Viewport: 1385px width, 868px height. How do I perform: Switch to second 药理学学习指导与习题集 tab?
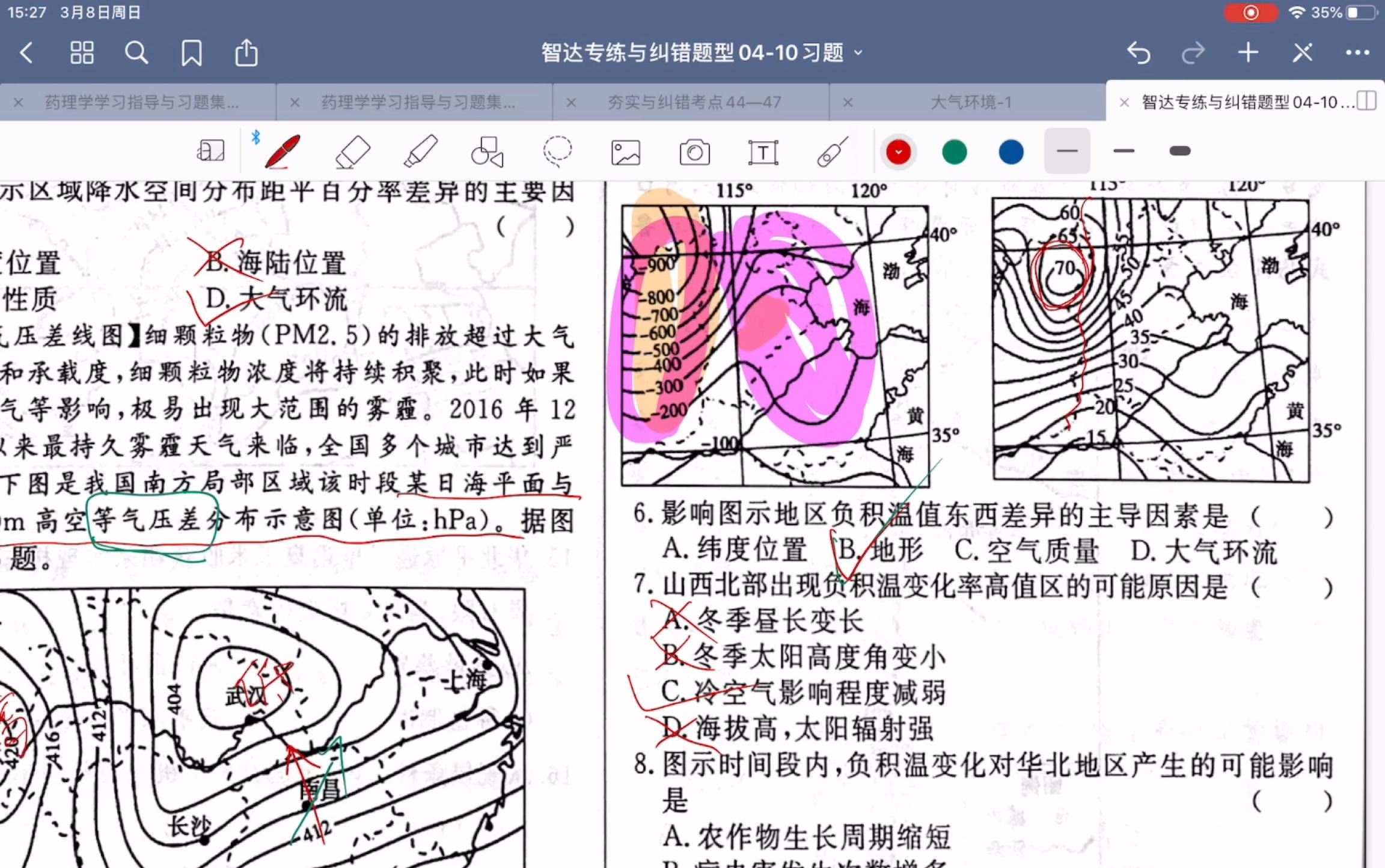pyautogui.click(x=418, y=102)
